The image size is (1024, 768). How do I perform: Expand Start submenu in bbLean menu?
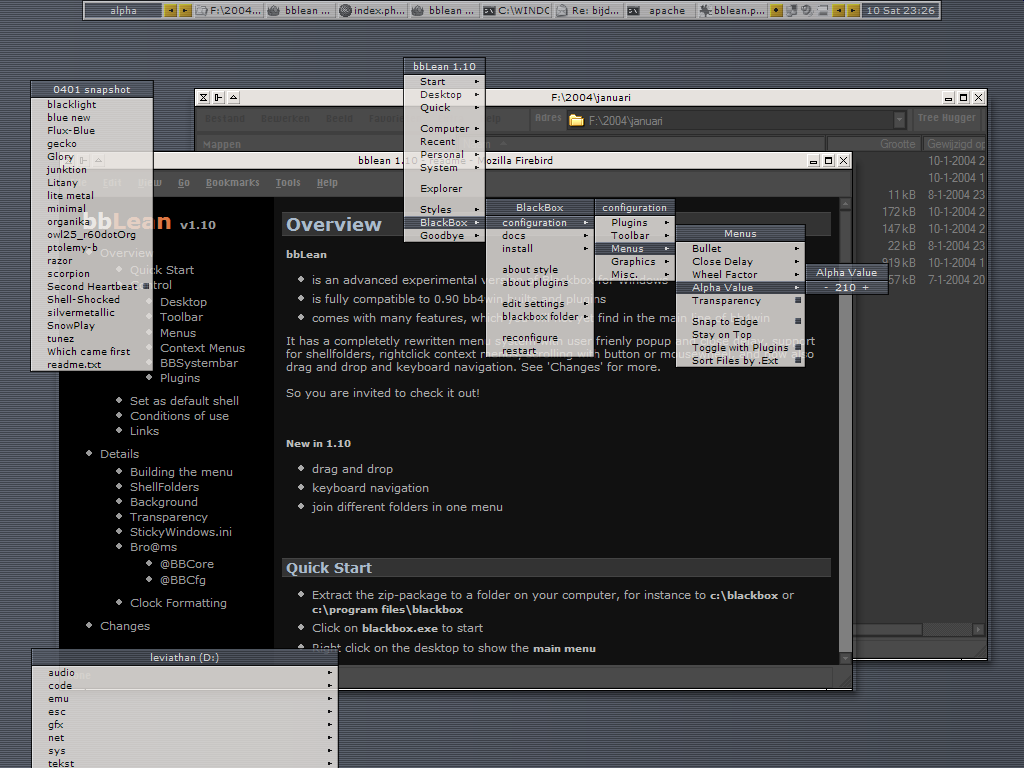(x=444, y=82)
